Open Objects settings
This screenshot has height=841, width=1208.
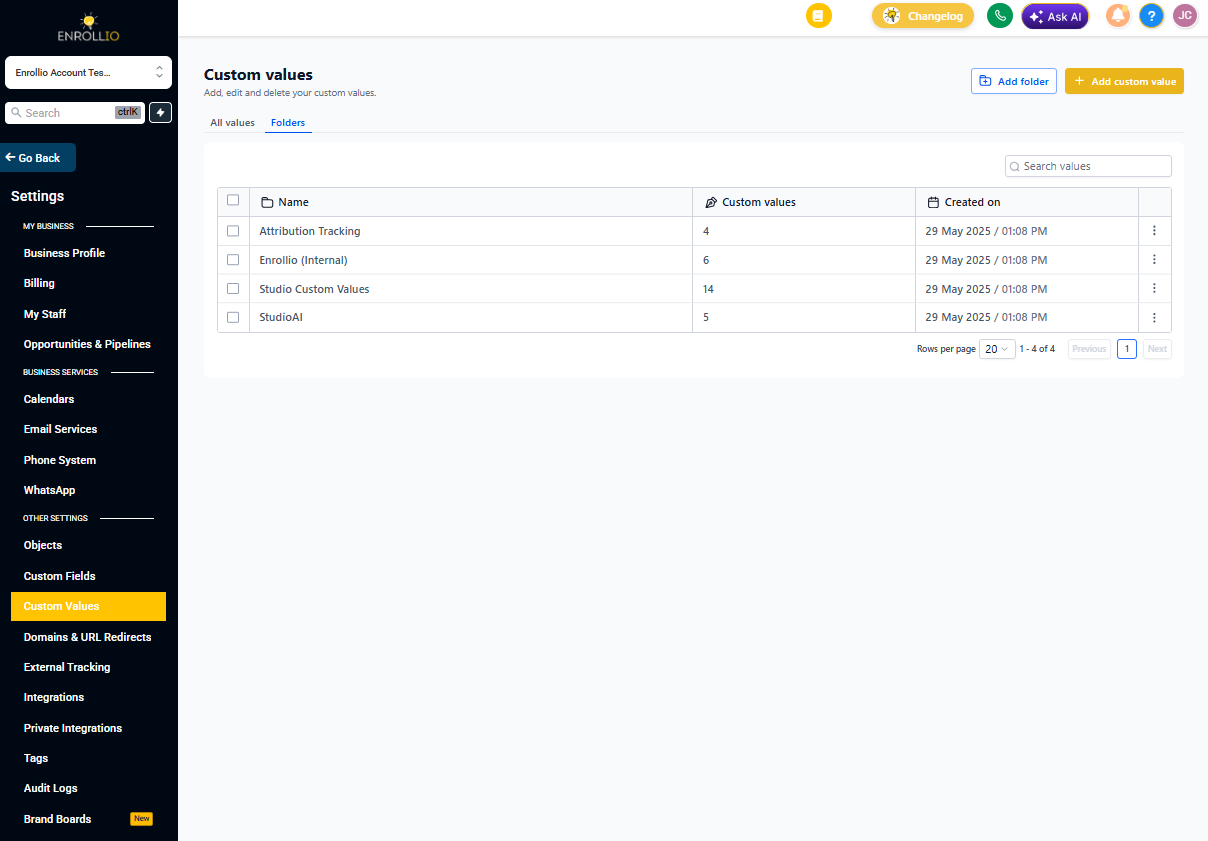pyautogui.click(x=43, y=545)
